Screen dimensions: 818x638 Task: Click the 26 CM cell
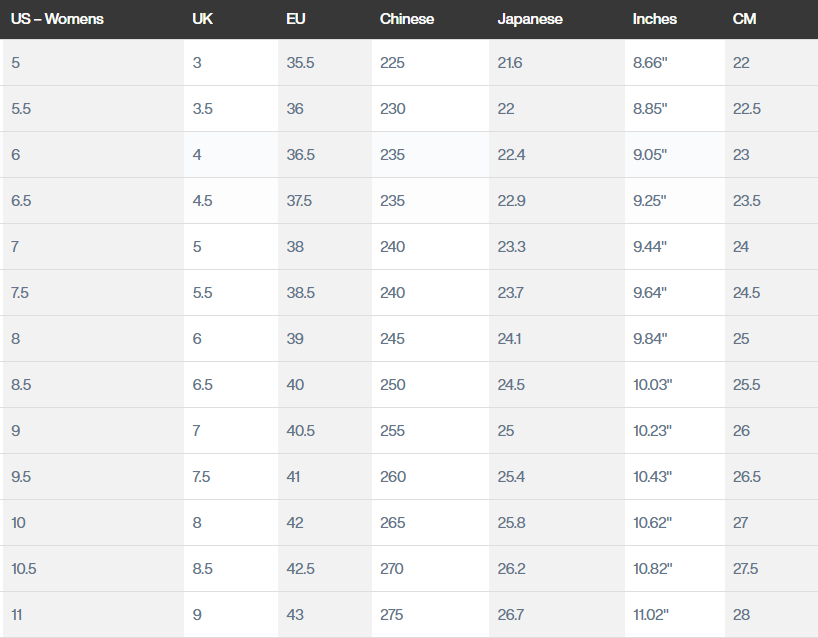741,431
